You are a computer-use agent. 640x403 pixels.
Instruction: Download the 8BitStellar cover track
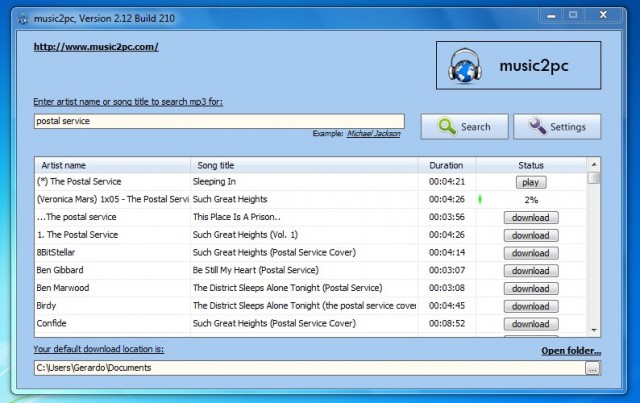[x=531, y=253]
